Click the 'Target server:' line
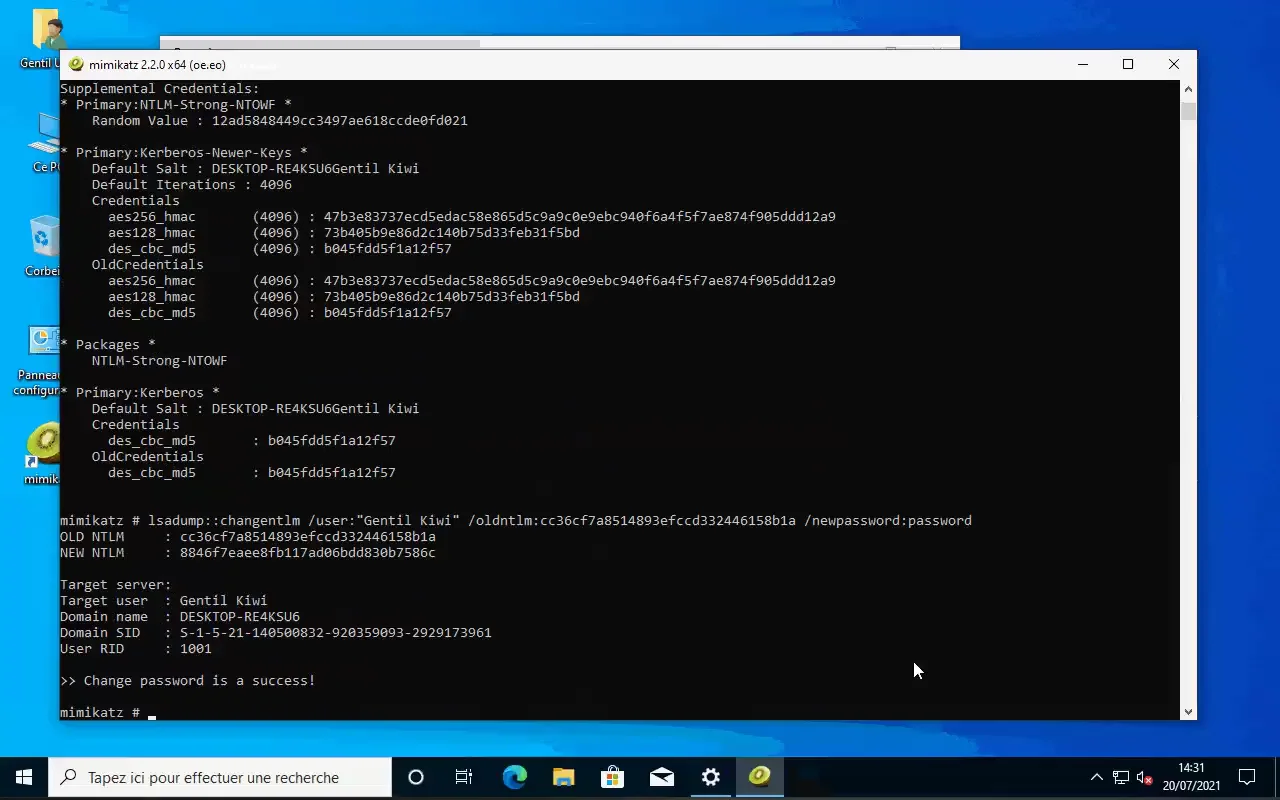The image size is (1280, 800). coord(116,585)
